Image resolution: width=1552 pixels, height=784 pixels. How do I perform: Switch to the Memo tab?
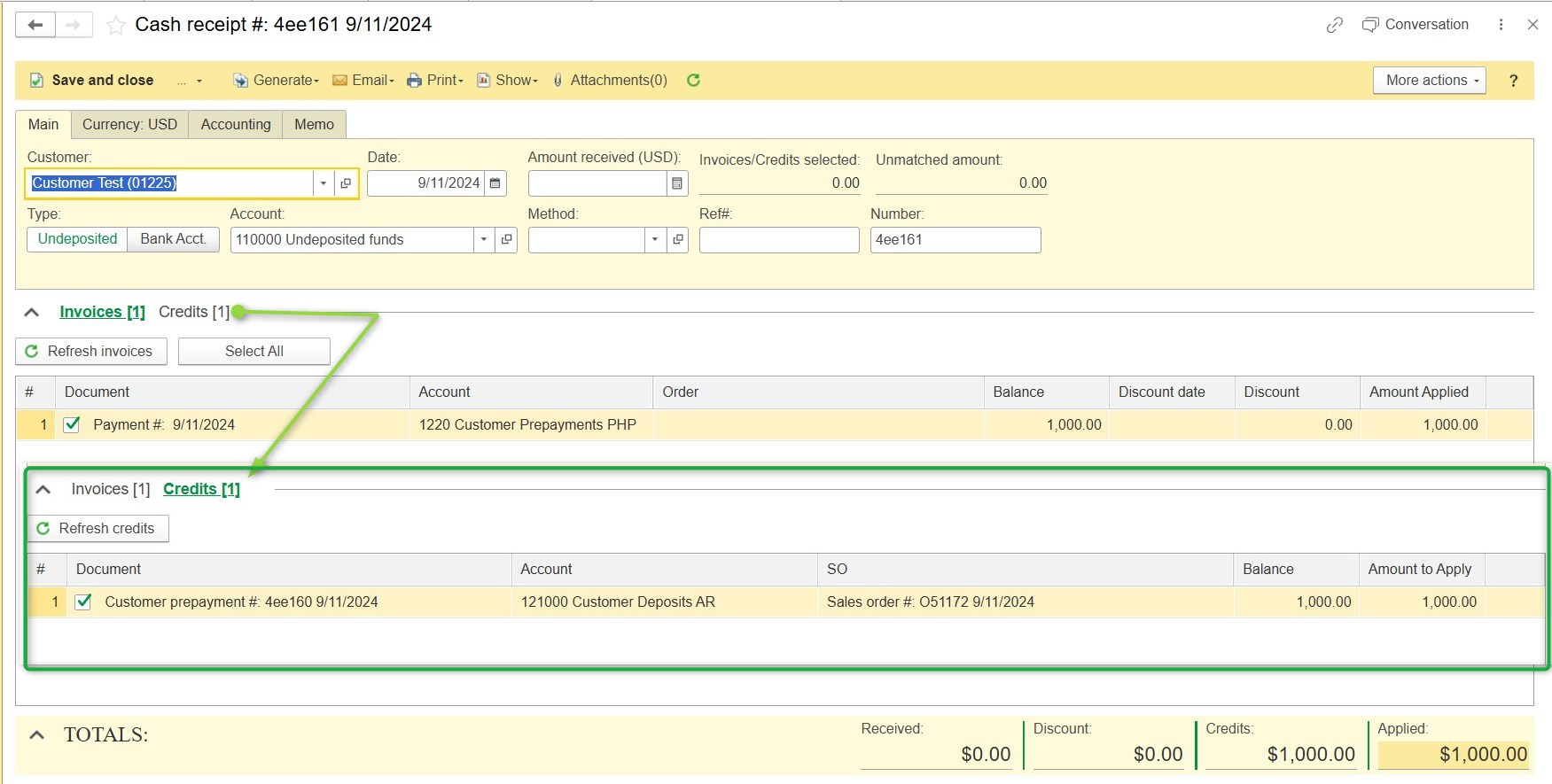point(314,124)
